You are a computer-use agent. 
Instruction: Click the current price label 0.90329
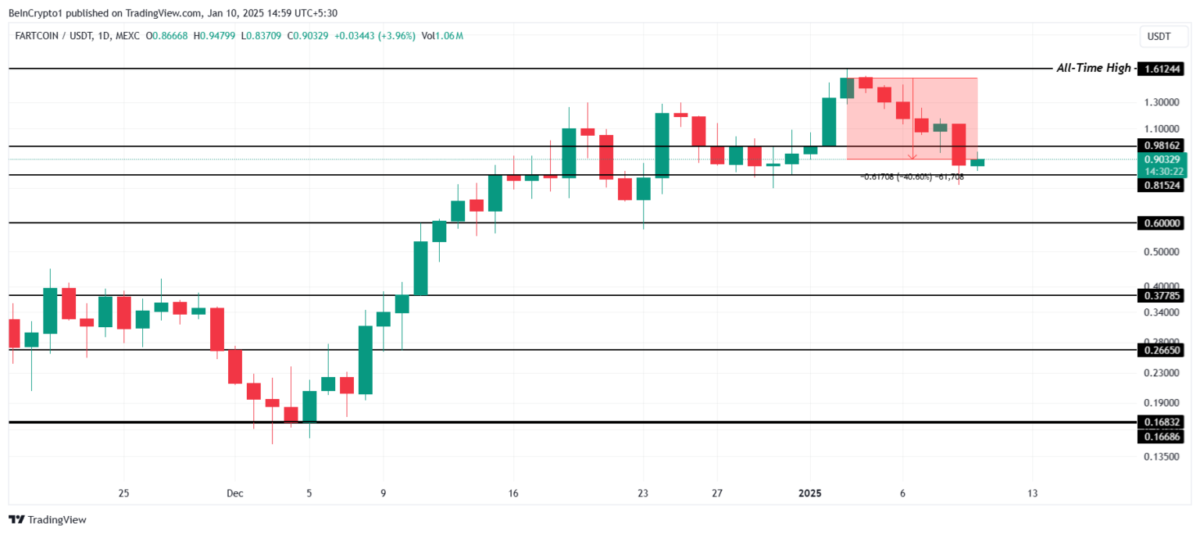(1161, 159)
